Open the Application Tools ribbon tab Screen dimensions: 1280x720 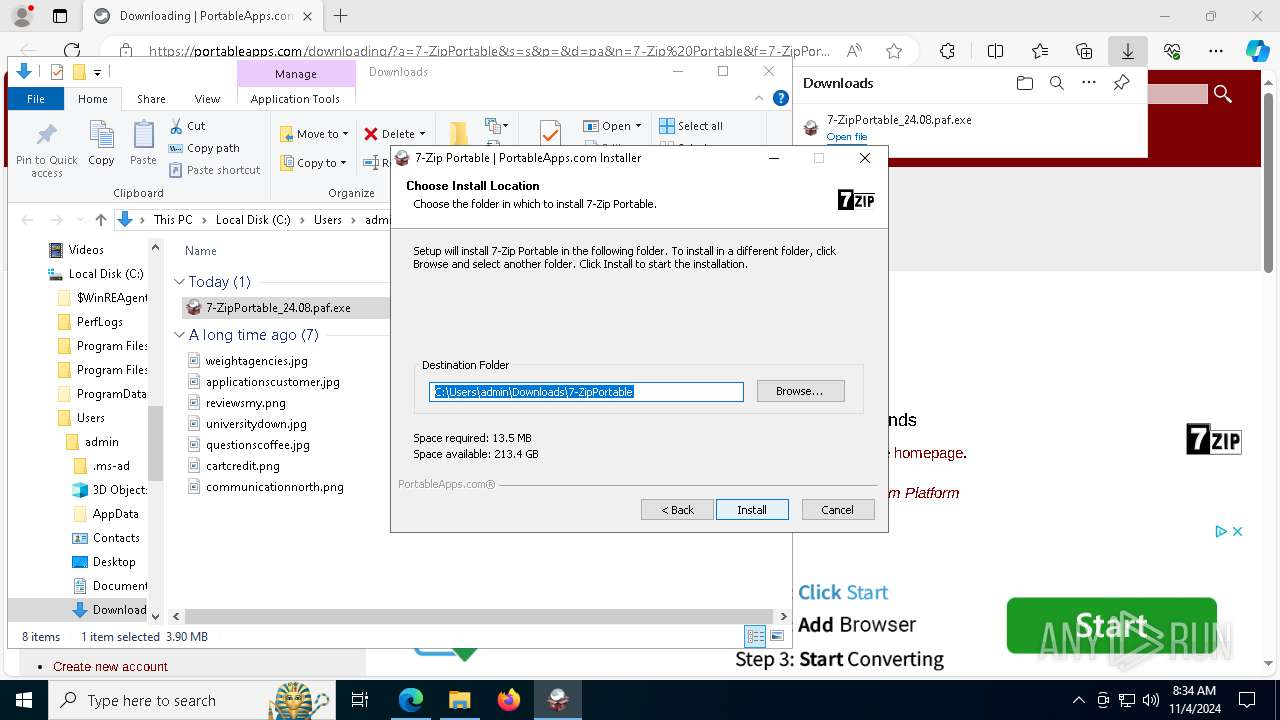point(295,99)
